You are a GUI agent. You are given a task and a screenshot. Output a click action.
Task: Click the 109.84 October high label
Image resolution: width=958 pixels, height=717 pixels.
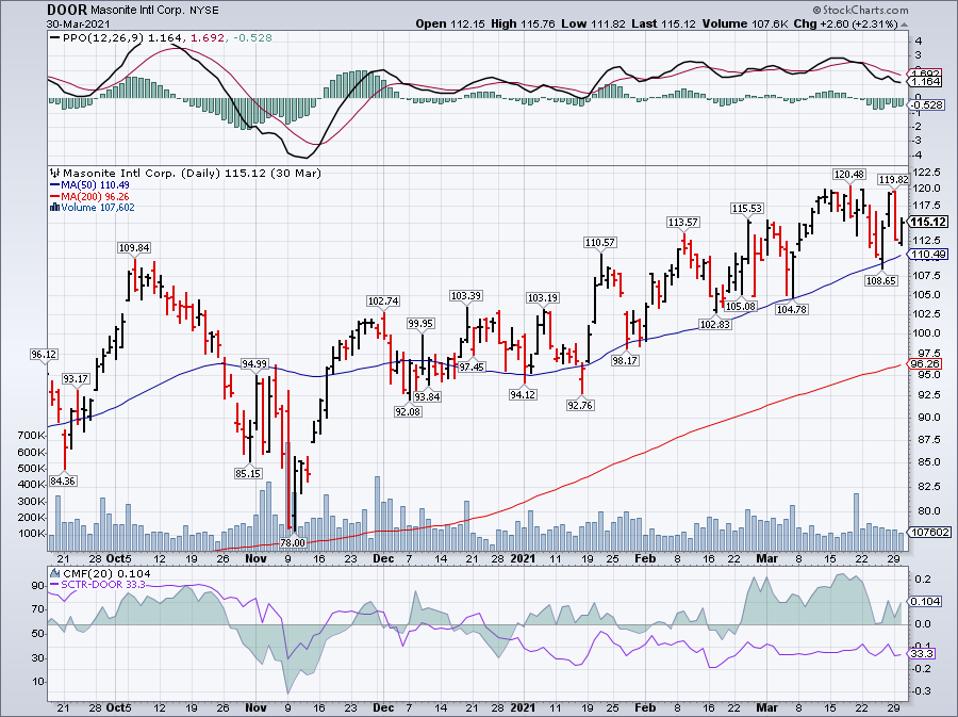point(134,247)
